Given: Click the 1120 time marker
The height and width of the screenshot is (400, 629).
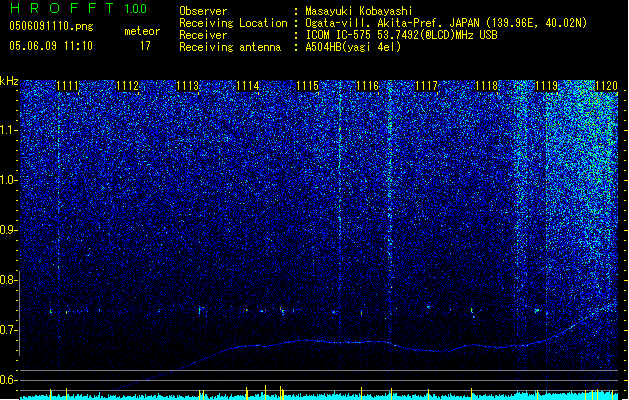Looking at the screenshot, I should [607, 86].
